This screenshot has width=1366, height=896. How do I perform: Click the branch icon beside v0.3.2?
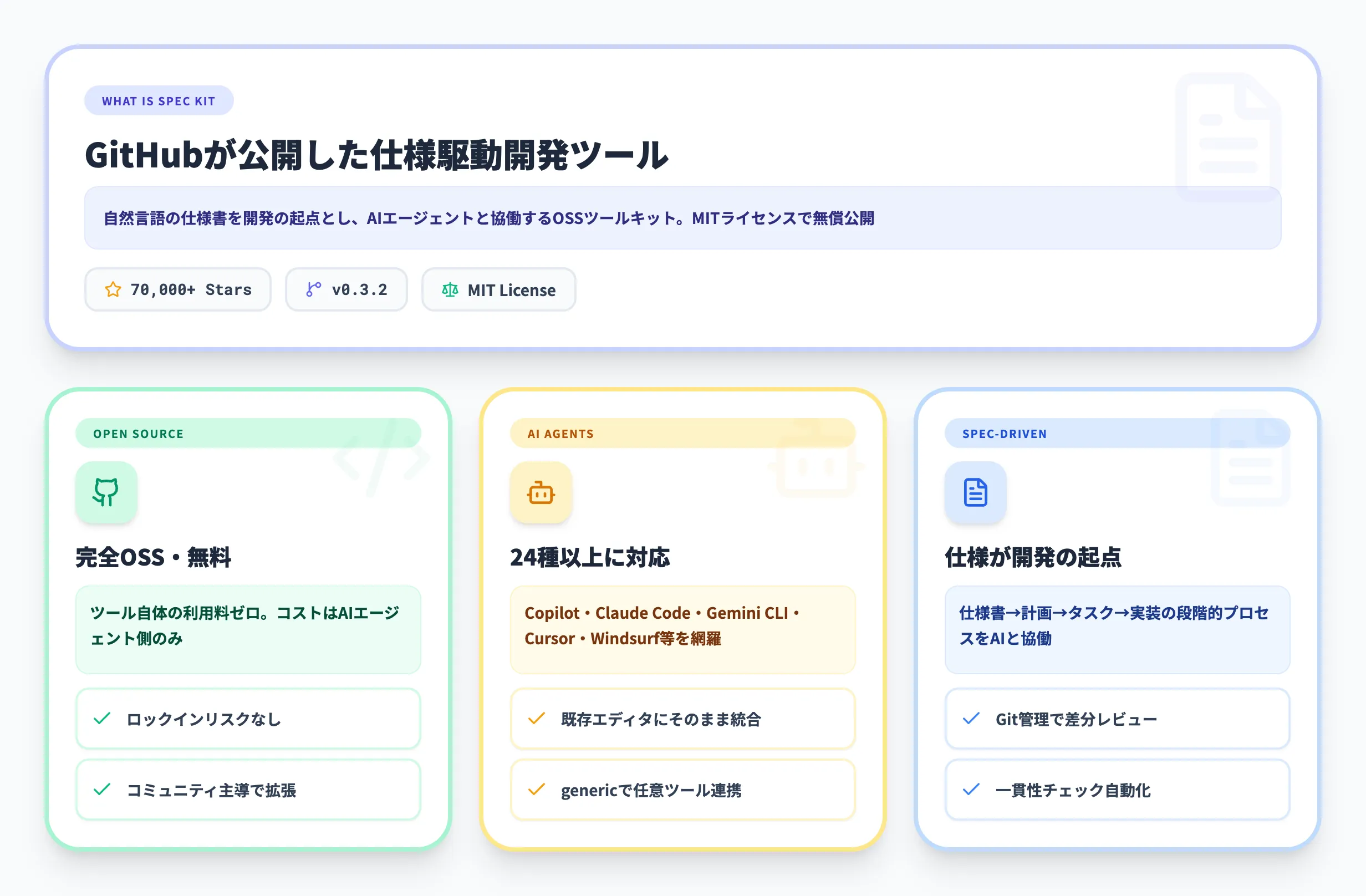[313, 289]
